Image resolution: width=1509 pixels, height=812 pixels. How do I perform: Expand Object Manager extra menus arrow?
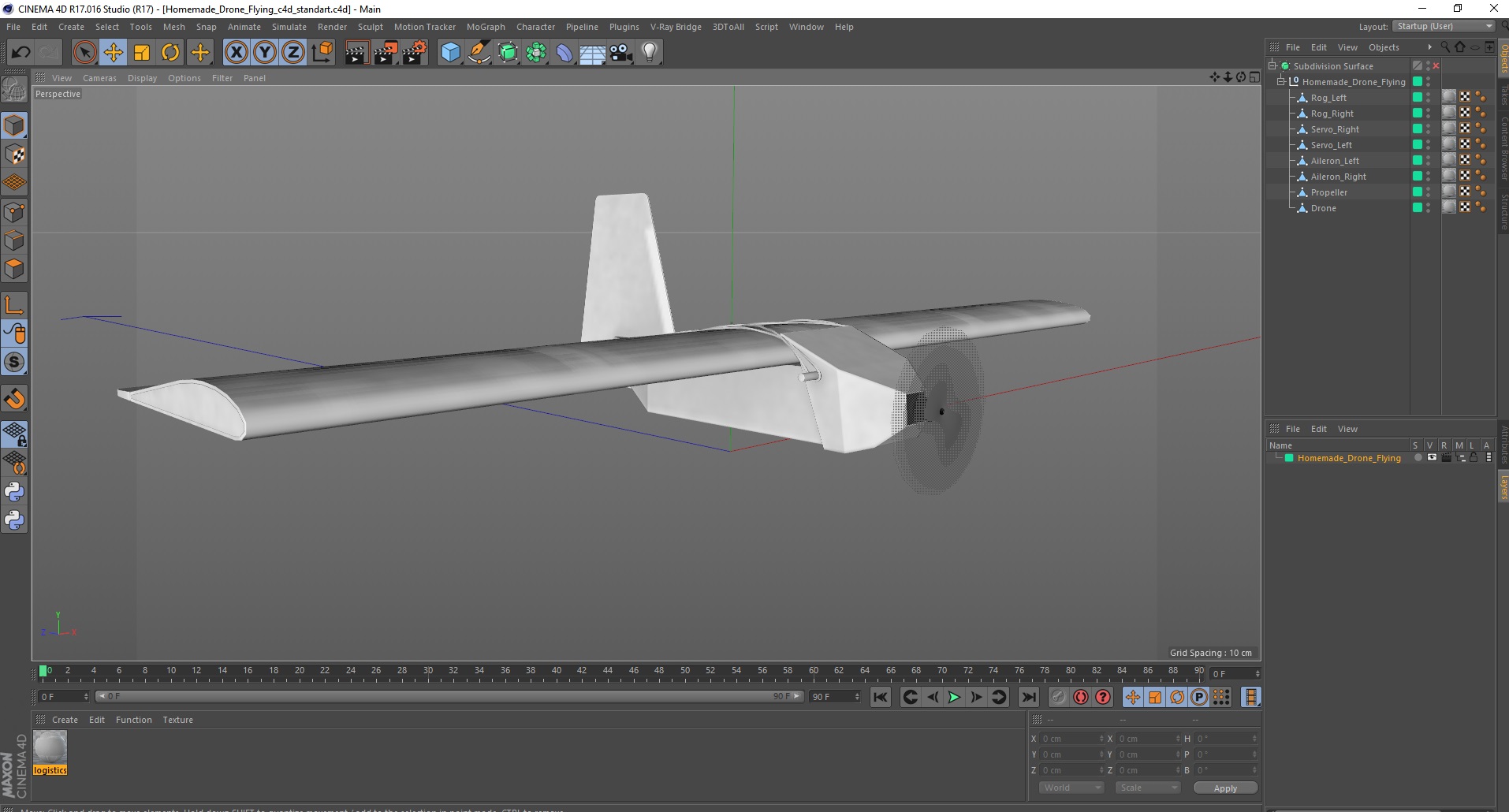pyautogui.click(x=1429, y=47)
